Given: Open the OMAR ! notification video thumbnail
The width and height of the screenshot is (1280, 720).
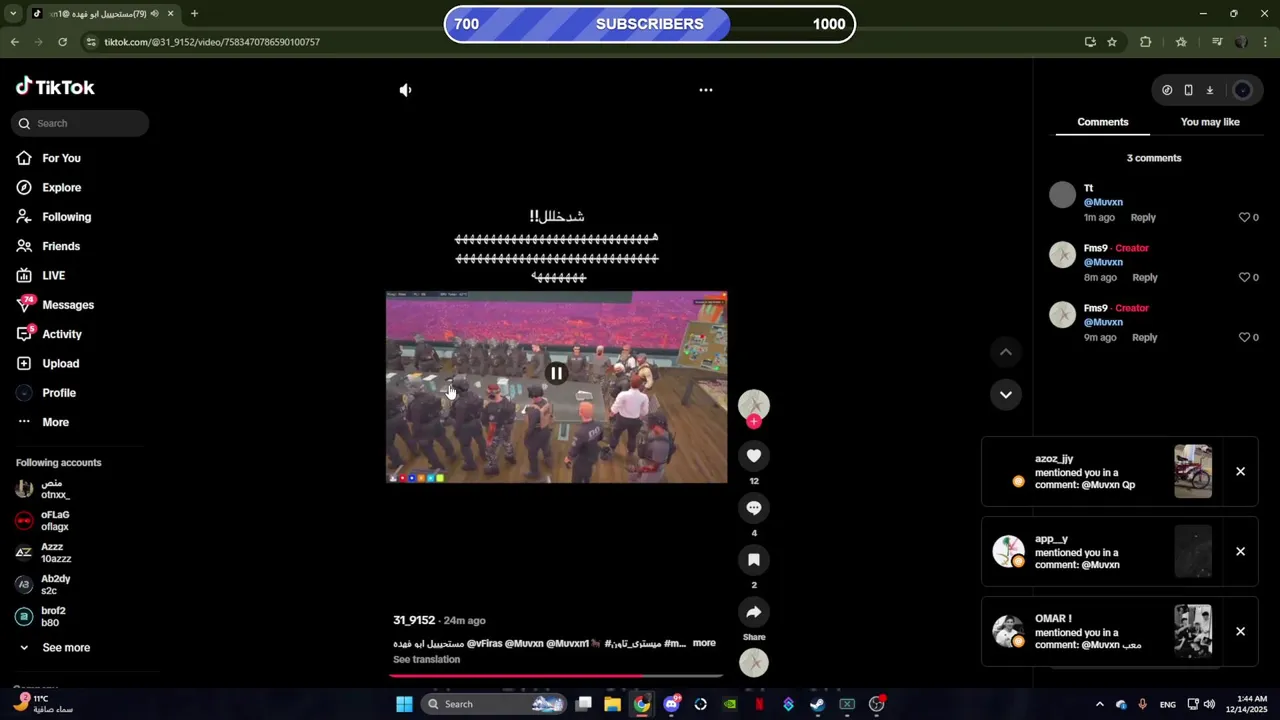Looking at the screenshot, I should (1193, 631).
